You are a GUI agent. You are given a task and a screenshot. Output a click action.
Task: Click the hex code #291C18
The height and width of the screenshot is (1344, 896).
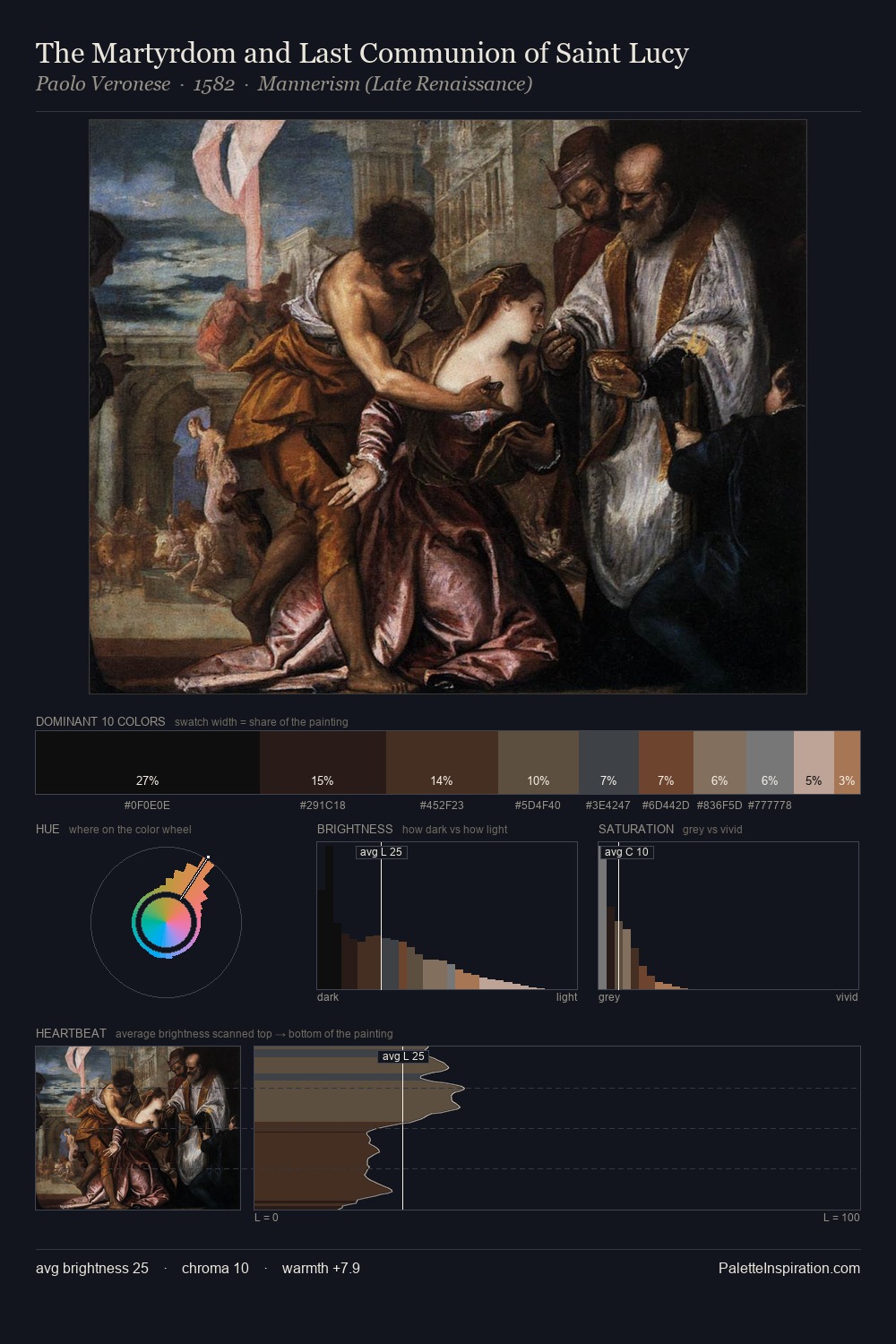coord(323,806)
